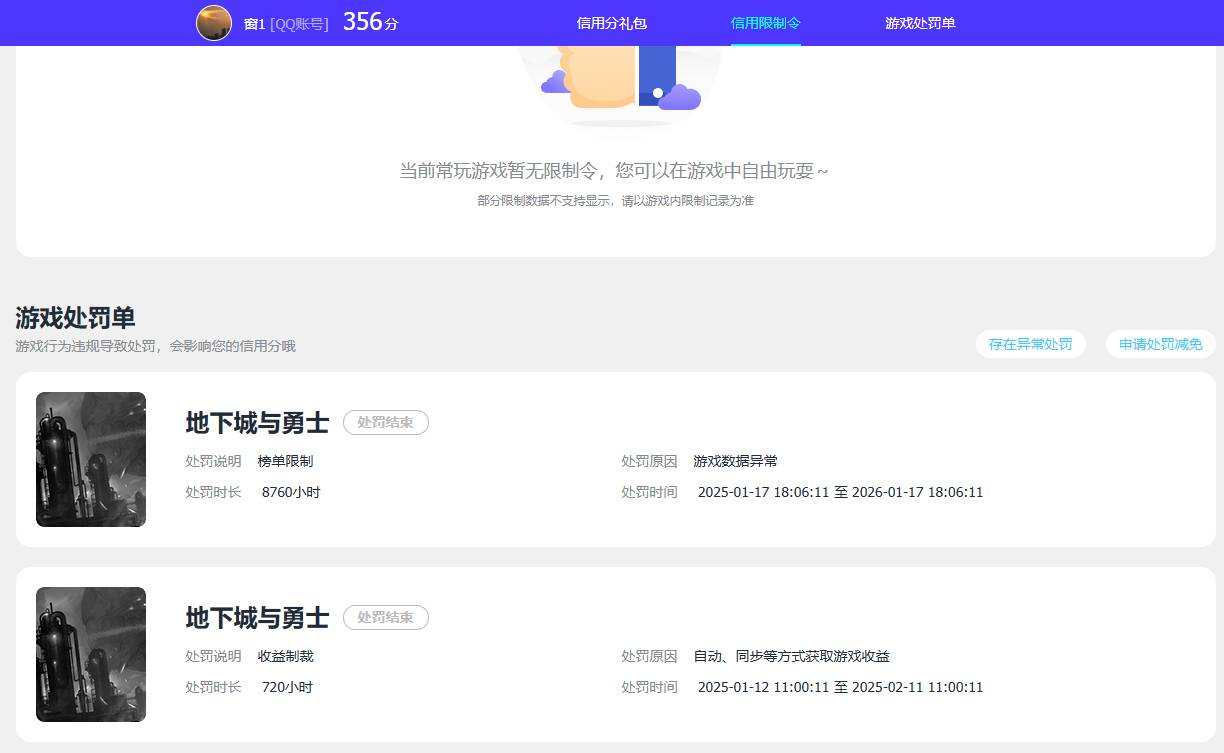Viewport: 1224px width, 753px height.
Task: Click the user avatar in header
Action: pyautogui.click(x=214, y=23)
